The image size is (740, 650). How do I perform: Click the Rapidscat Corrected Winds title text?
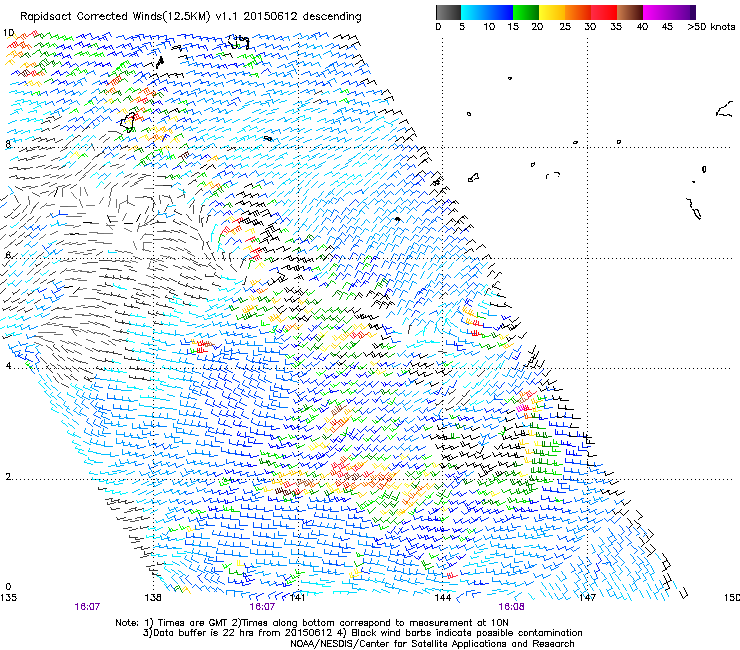pyautogui.click(x=190, y=16)
